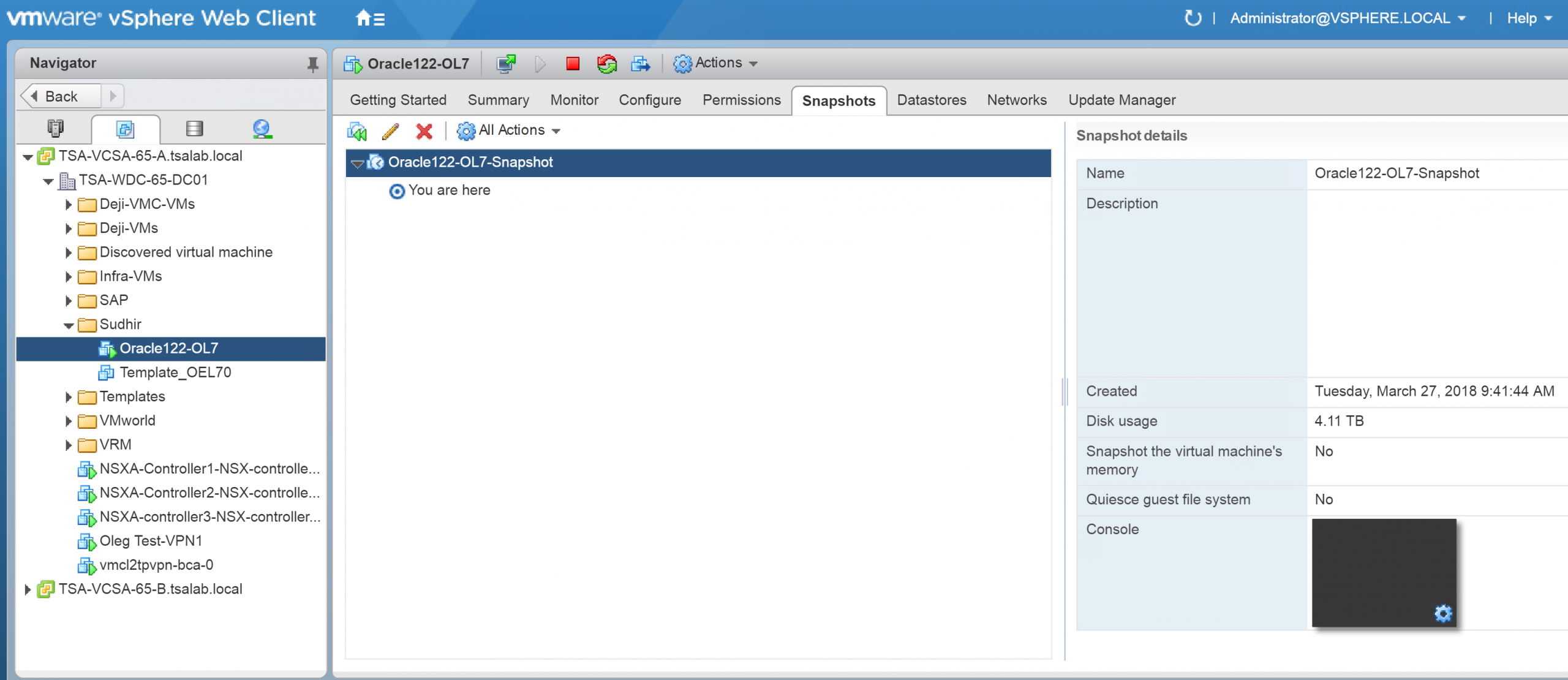The height and width of the screenshot is (680, 1568).
Task: Open the All Actions dropdown
Action: (510, 130)
